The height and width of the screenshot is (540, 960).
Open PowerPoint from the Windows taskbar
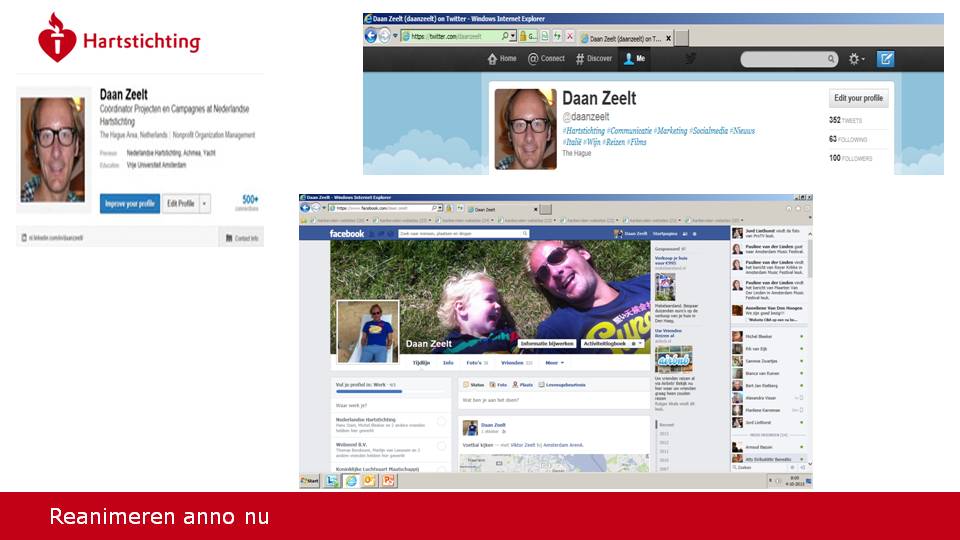tap(389, 481)
